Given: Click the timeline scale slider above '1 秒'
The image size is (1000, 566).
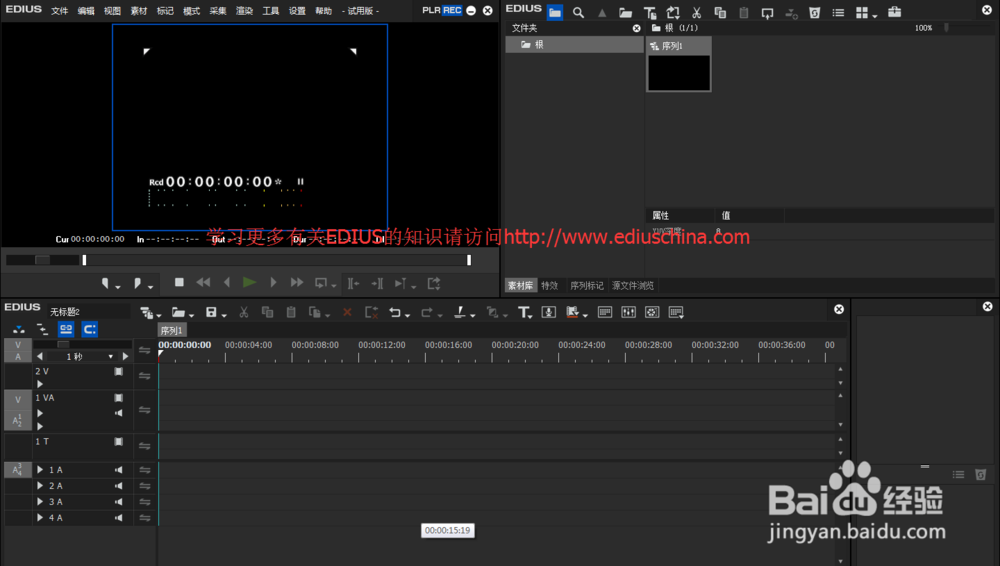Looking at the screenshot, I should 64,344.
